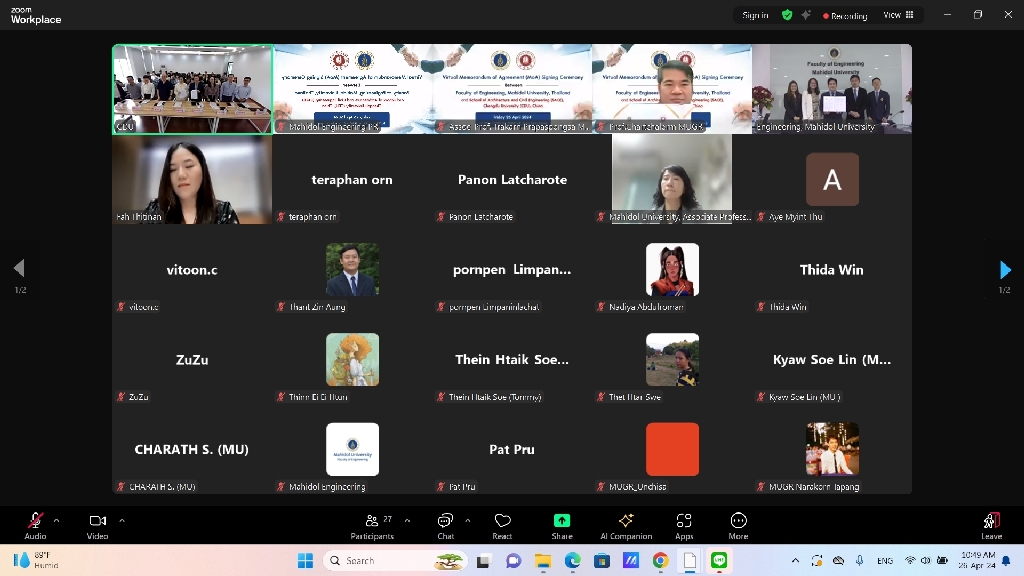Open the Chat panel
1024x576 pixels.
click(x=445, y=524)
